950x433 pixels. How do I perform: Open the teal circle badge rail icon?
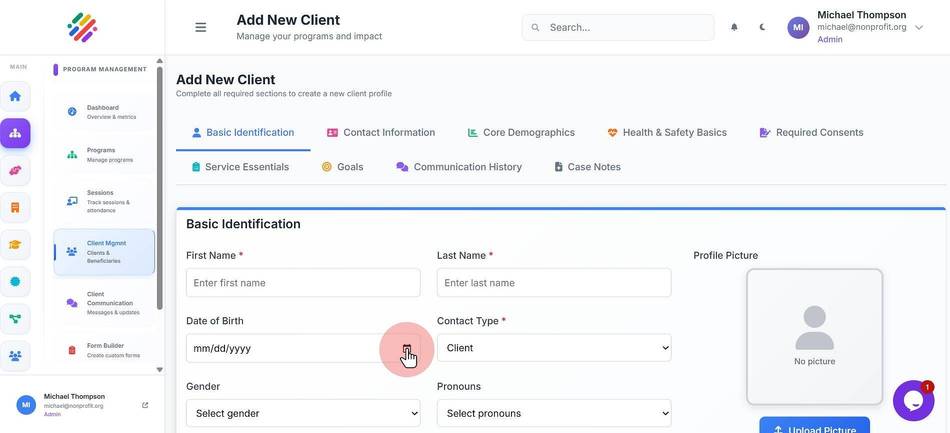point(15,282)
